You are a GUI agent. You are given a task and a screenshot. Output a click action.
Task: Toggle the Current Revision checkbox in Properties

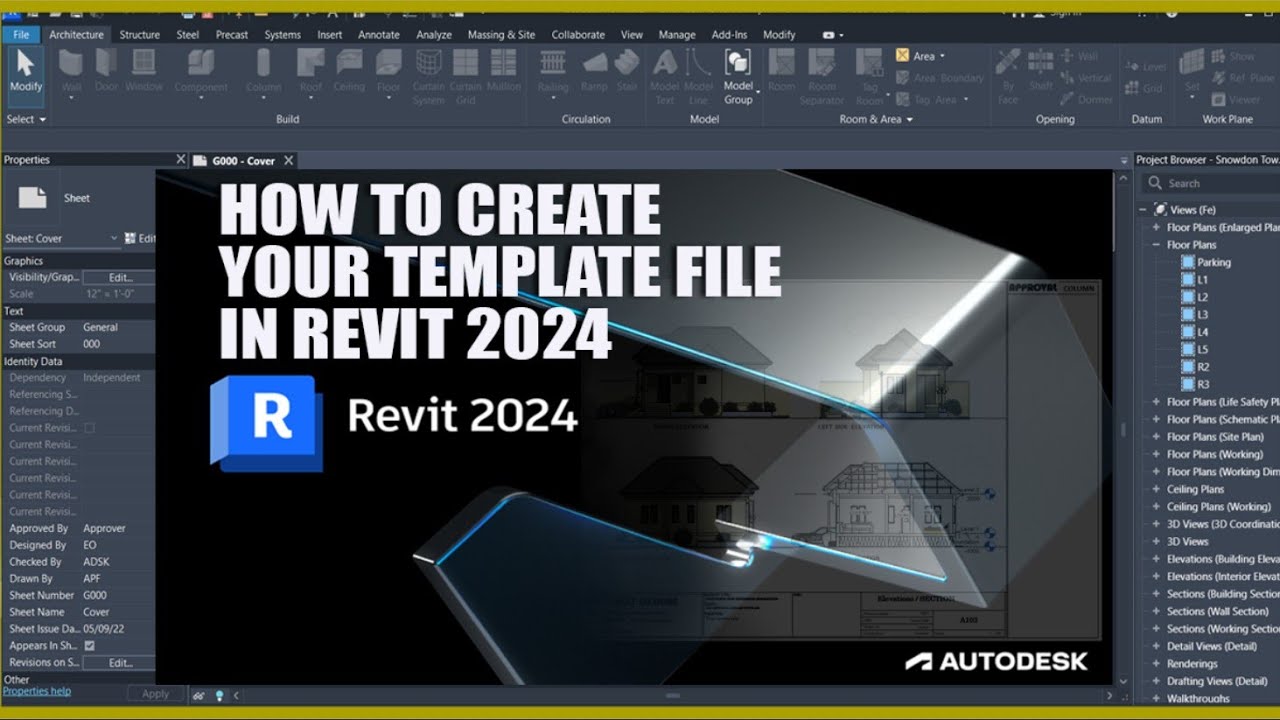tap(90, 428)
